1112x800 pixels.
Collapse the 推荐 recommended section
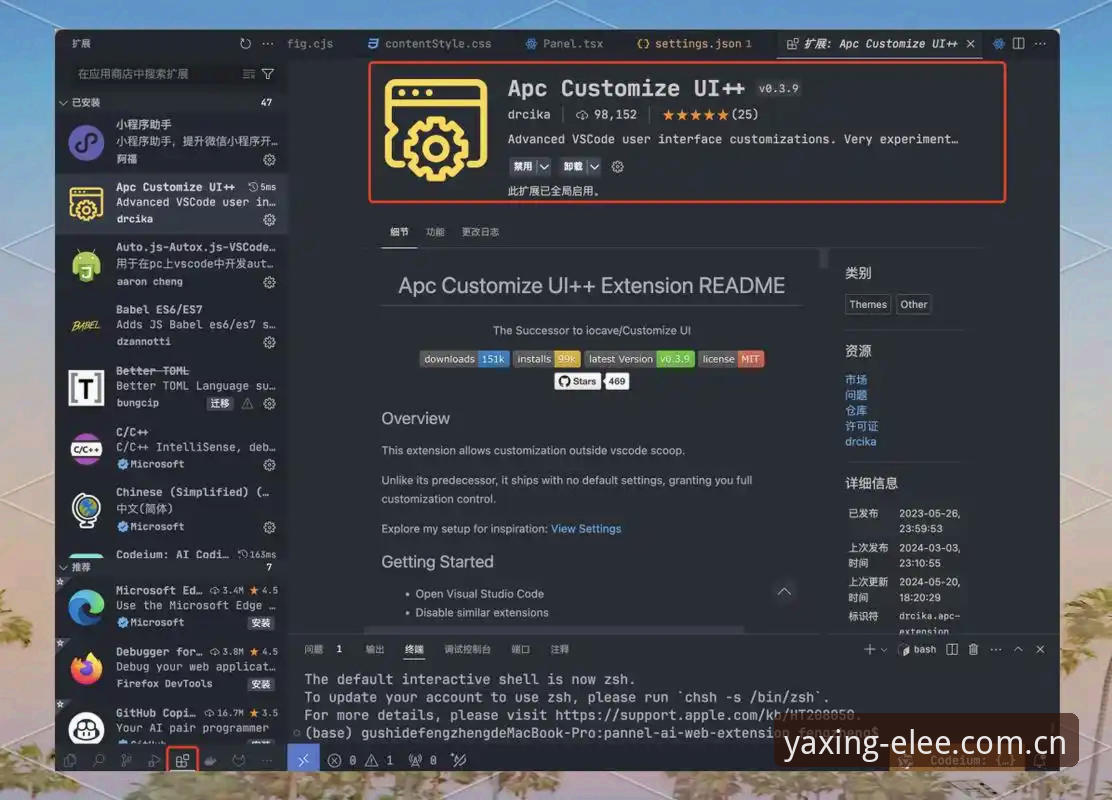(64, 567)
